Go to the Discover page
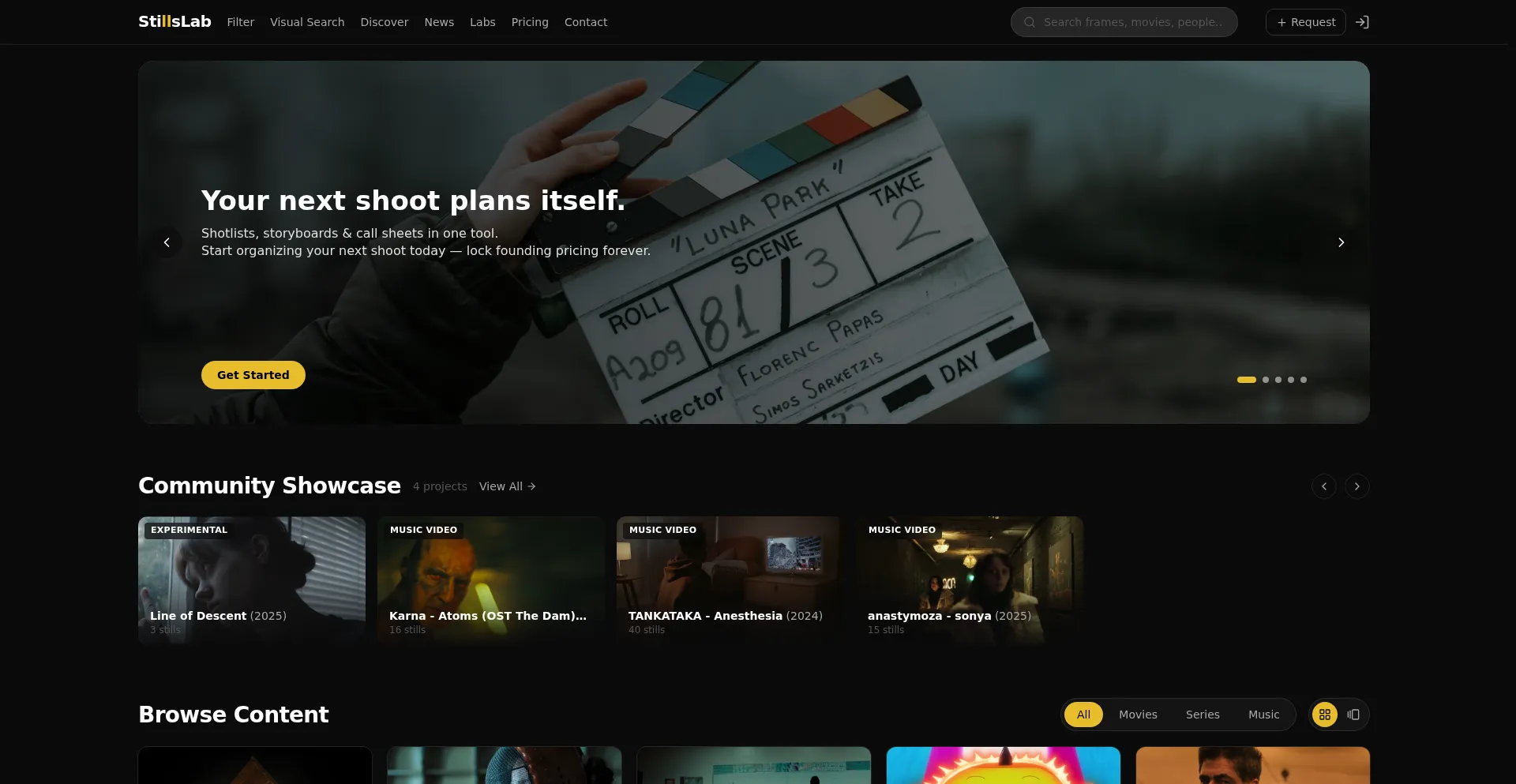 [385, 22]
